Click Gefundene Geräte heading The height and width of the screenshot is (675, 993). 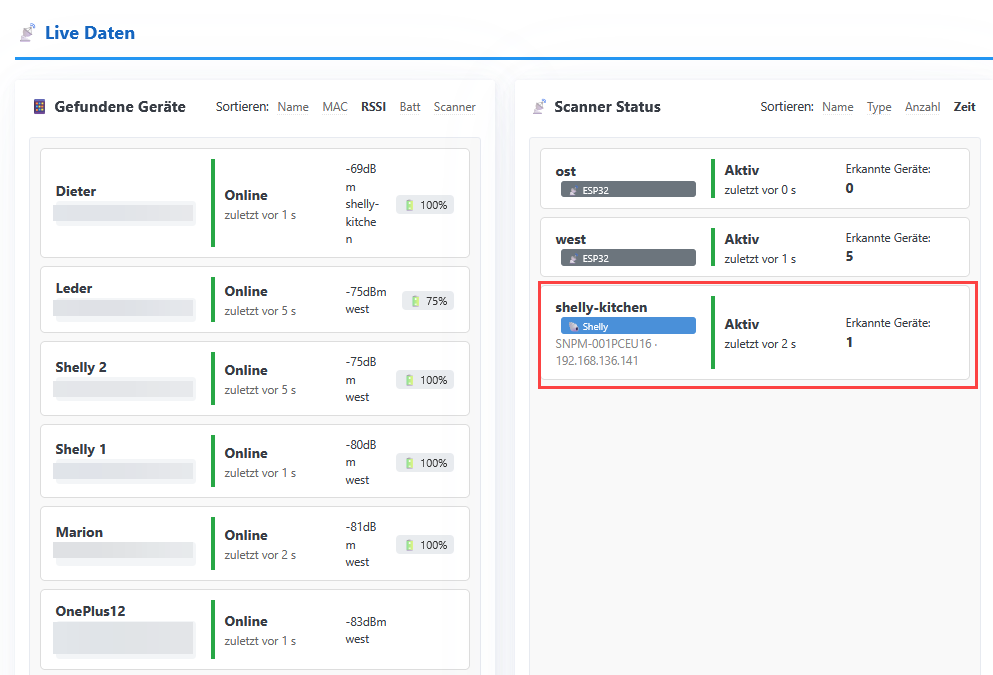pyautogui.click(x=120, y=106)
